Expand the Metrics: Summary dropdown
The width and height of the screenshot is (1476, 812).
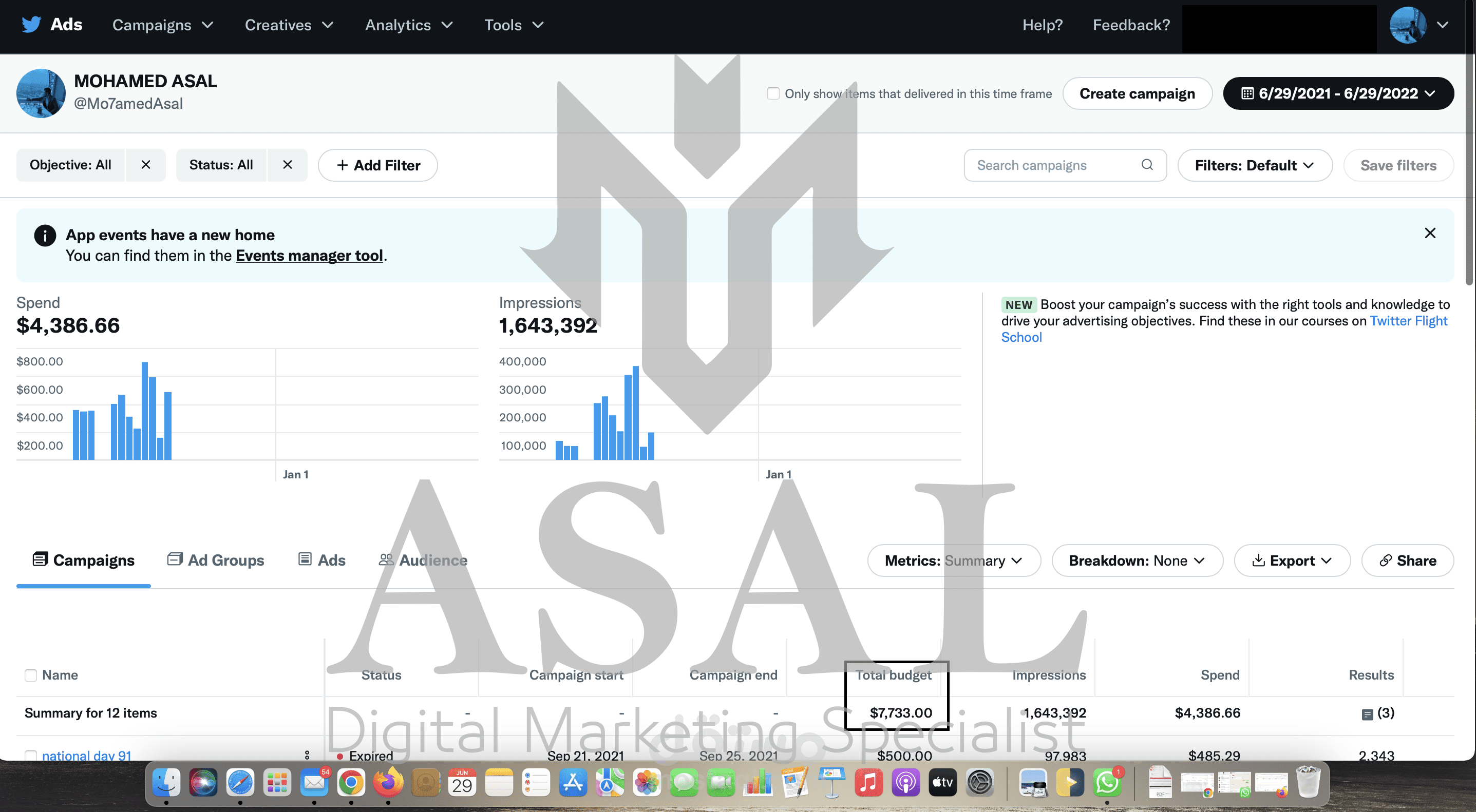[x=953, y=560]
